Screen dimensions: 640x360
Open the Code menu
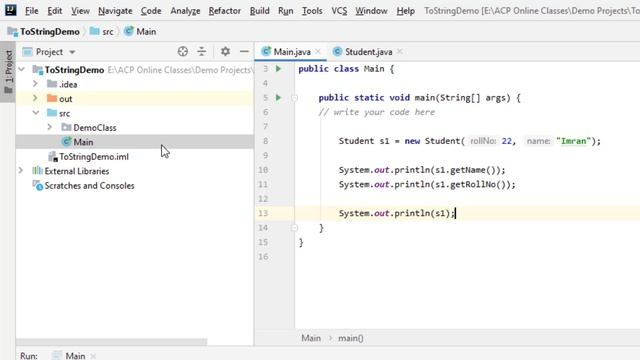point(151,11)
